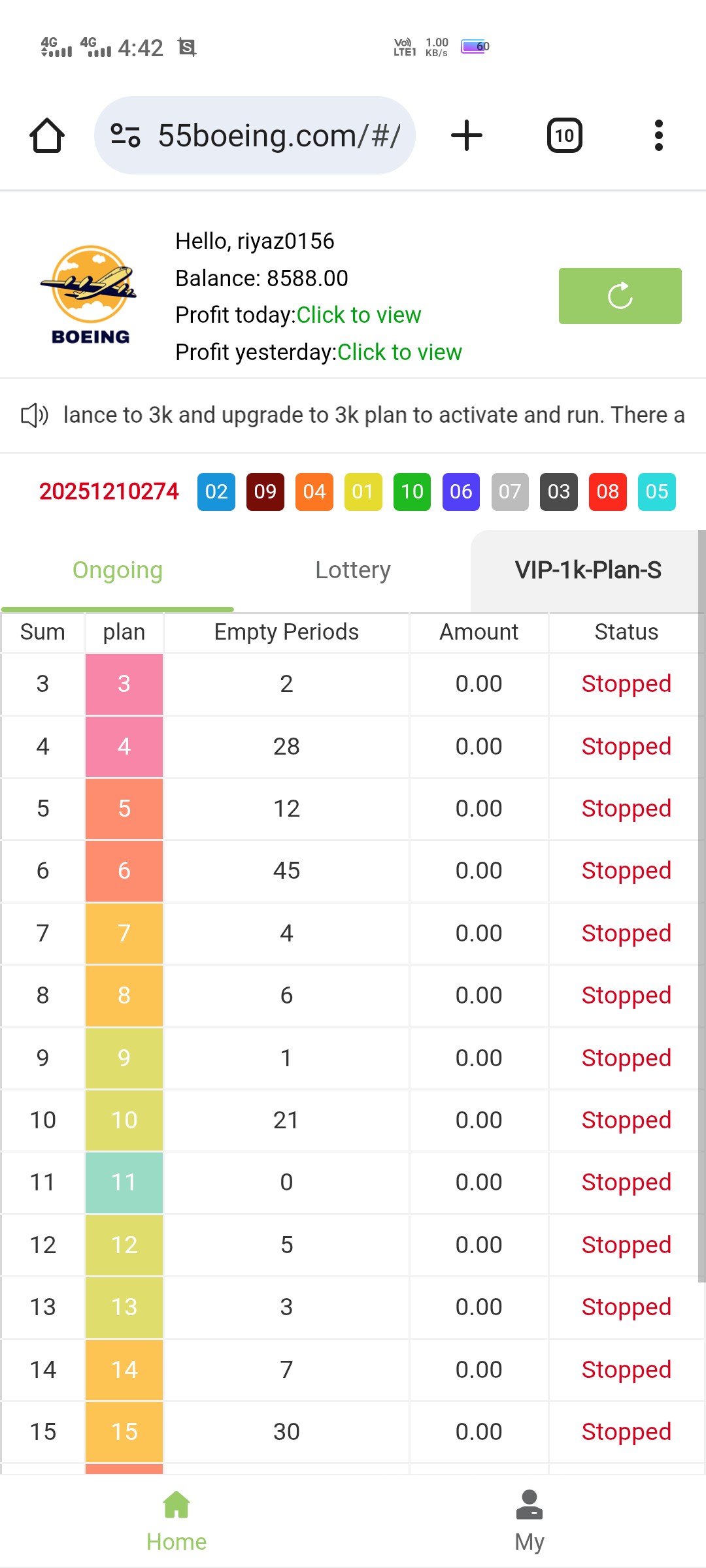Tap the Stopped status for plan 6
Screen dimensions: 706x1568
(626, 871)
